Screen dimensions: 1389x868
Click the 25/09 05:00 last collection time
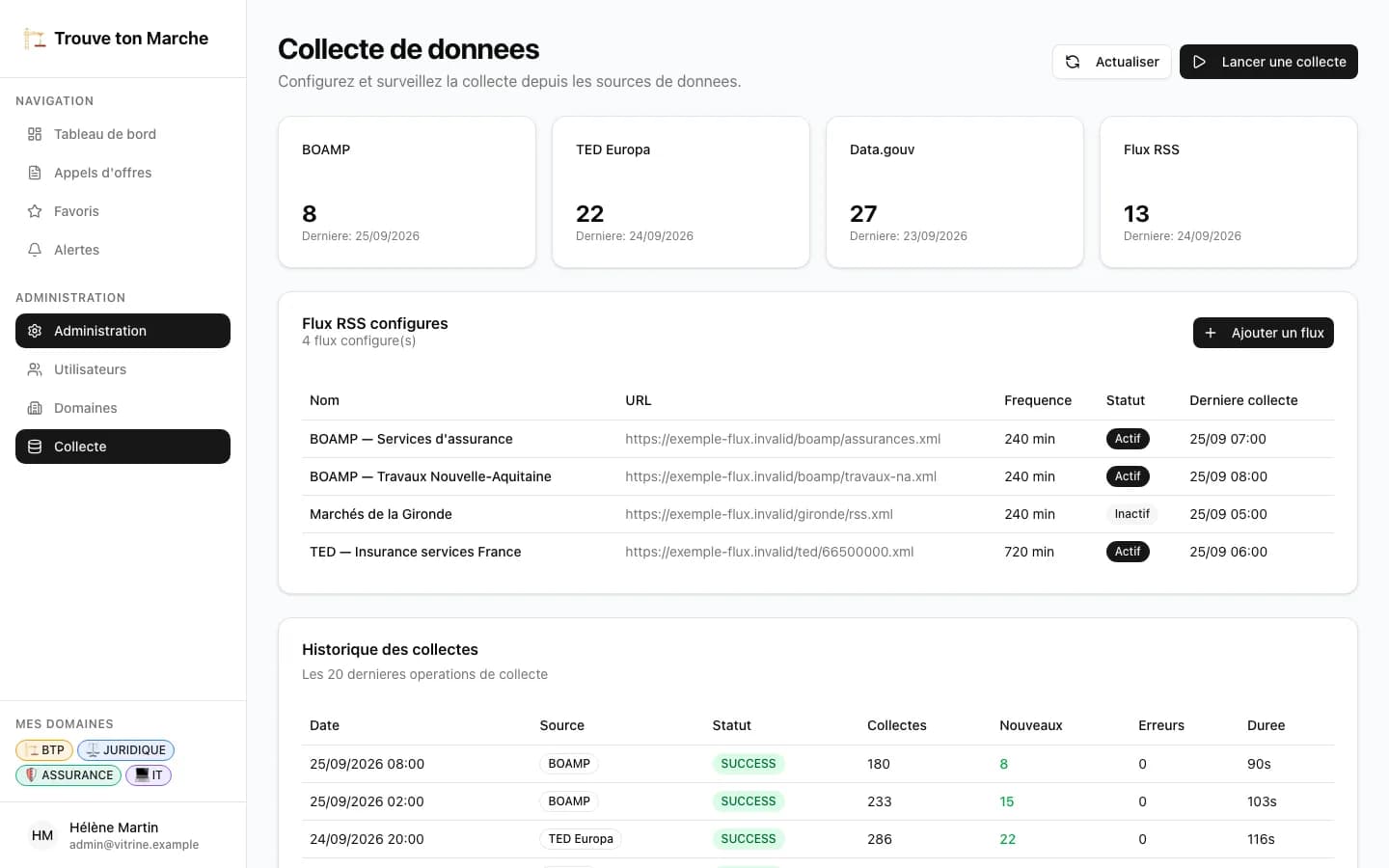pyautogui.click(x=1228, y=514)
